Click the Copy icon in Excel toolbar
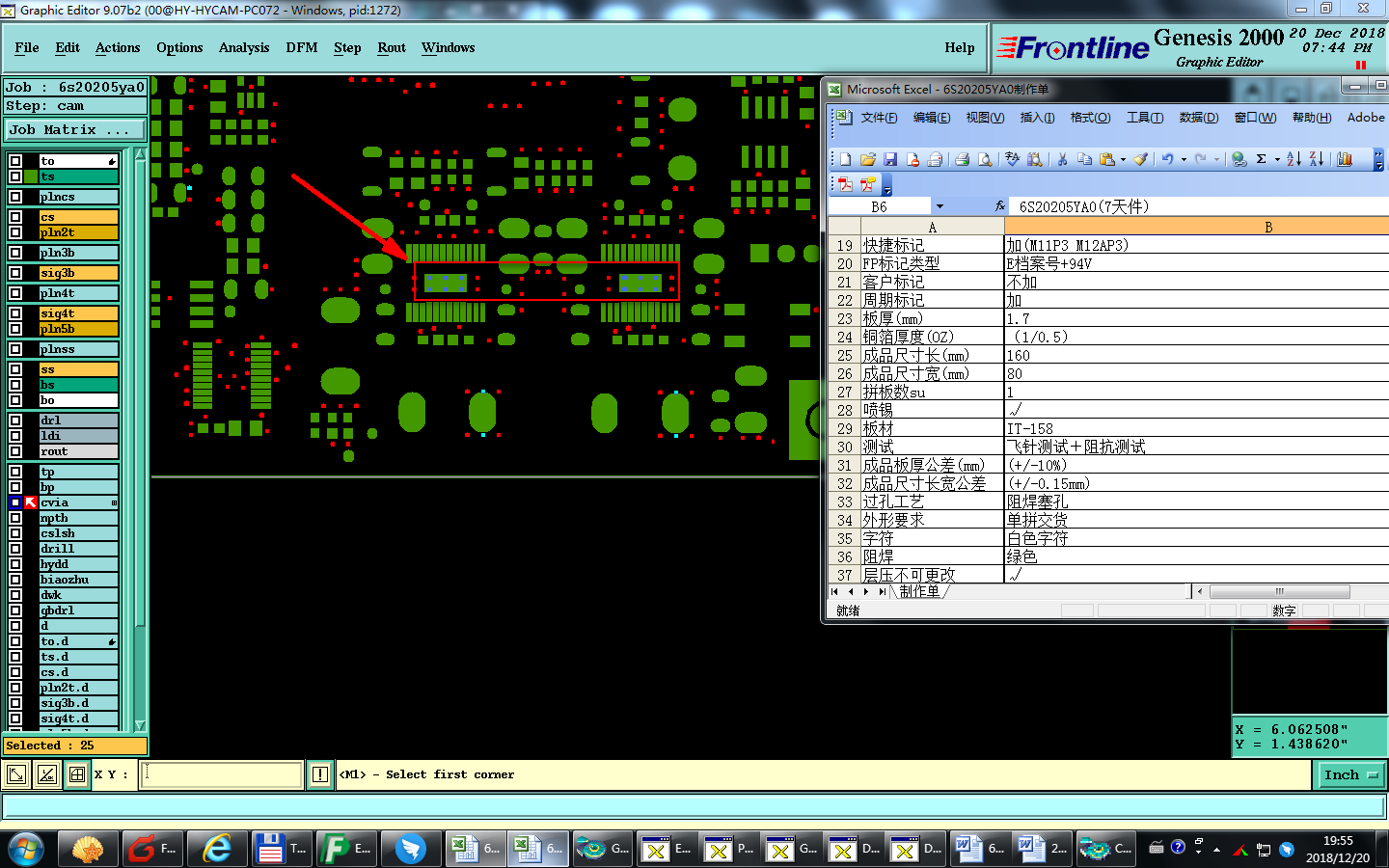The width and height of the screenshot is (1389, 868). 1085,159
